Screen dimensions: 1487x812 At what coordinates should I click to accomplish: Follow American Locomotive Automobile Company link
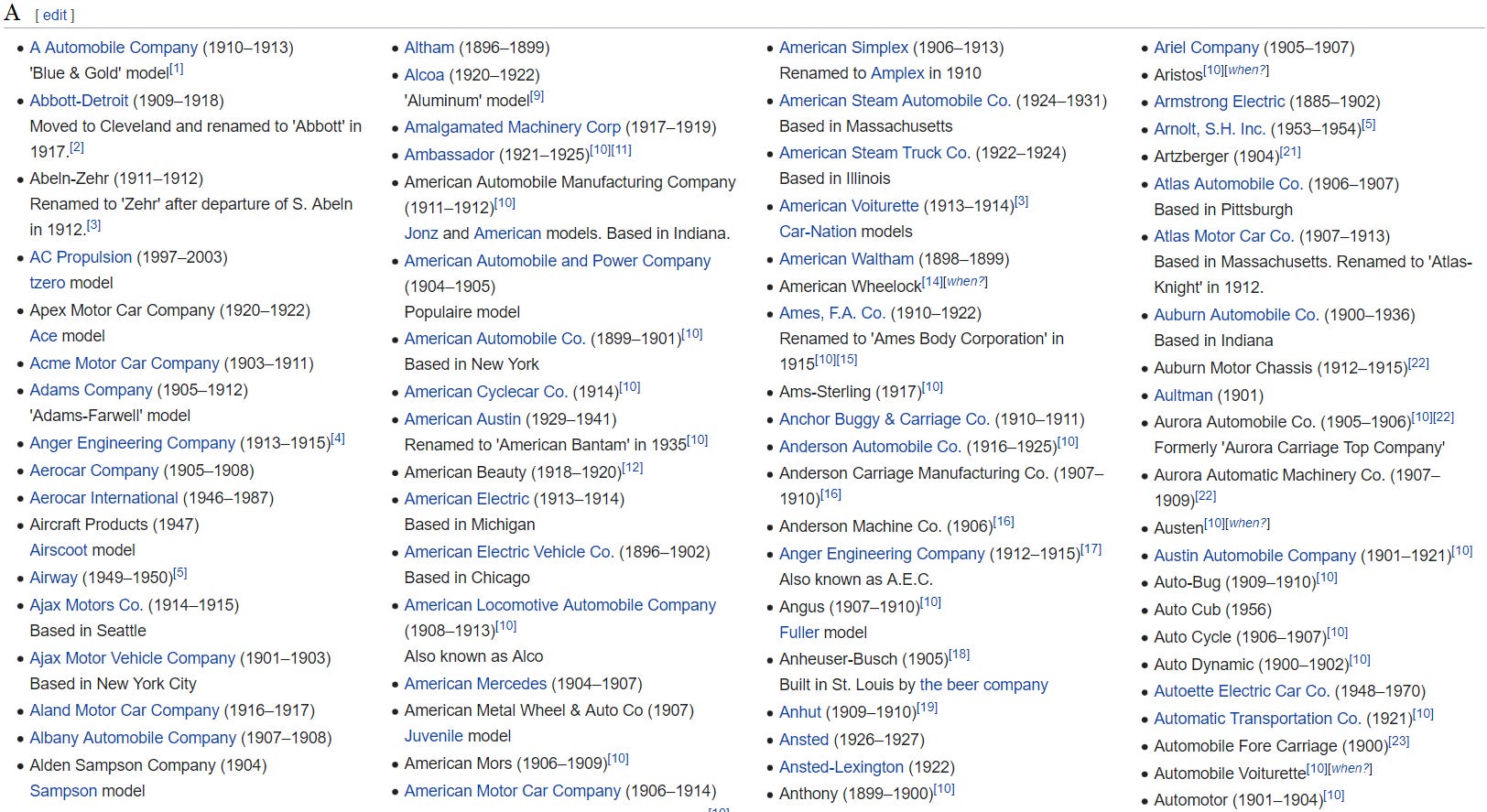coord(559,605)
